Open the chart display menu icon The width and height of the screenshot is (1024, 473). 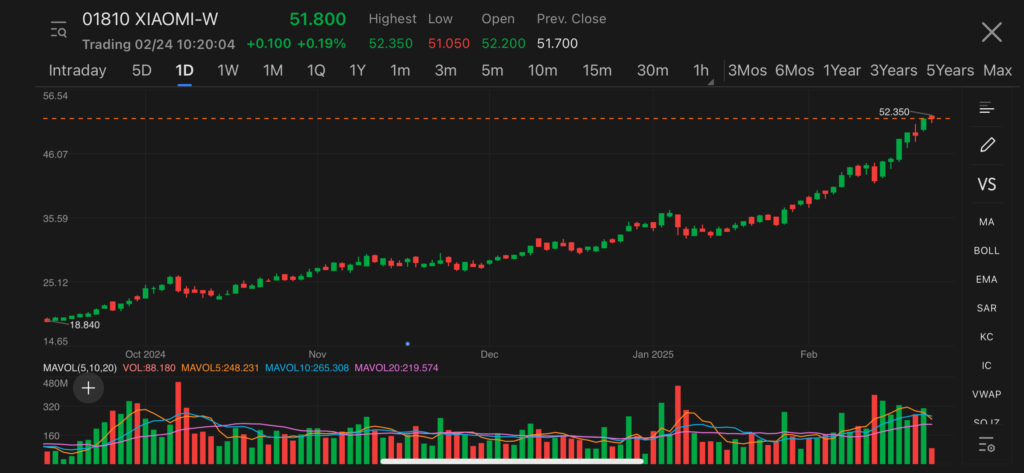point(986,108)
